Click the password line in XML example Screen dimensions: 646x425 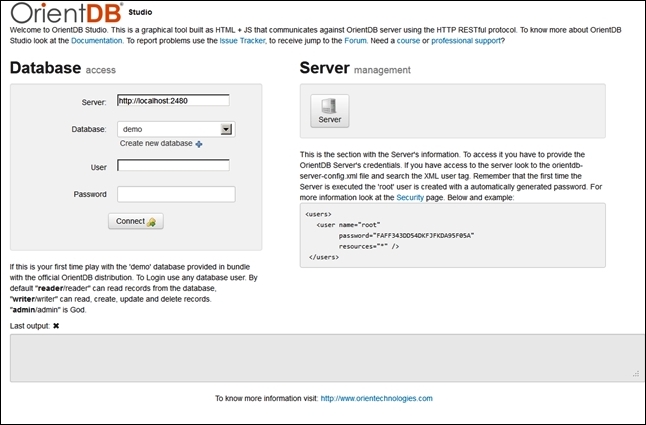[x=407, y=236]
